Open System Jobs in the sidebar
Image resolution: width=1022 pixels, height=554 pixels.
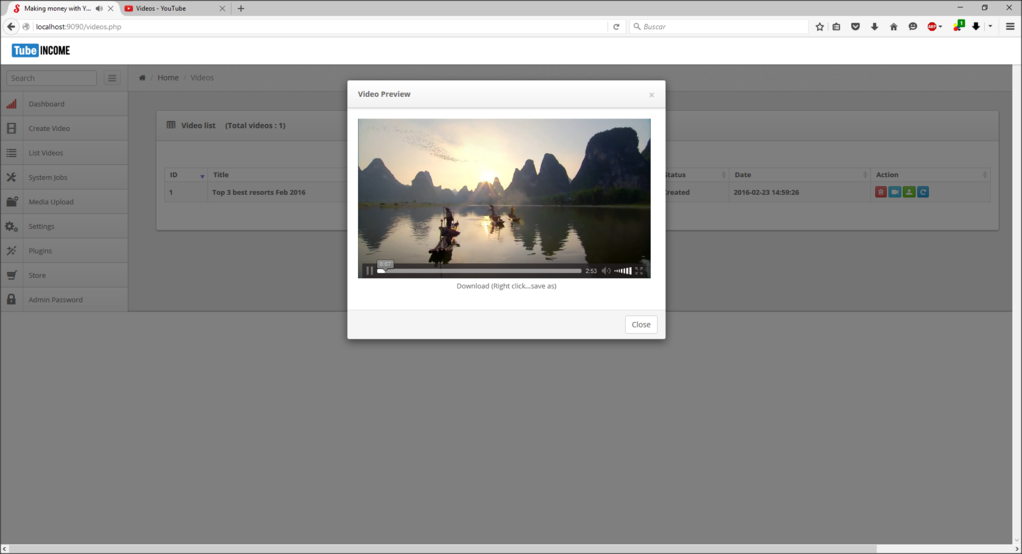64,177
